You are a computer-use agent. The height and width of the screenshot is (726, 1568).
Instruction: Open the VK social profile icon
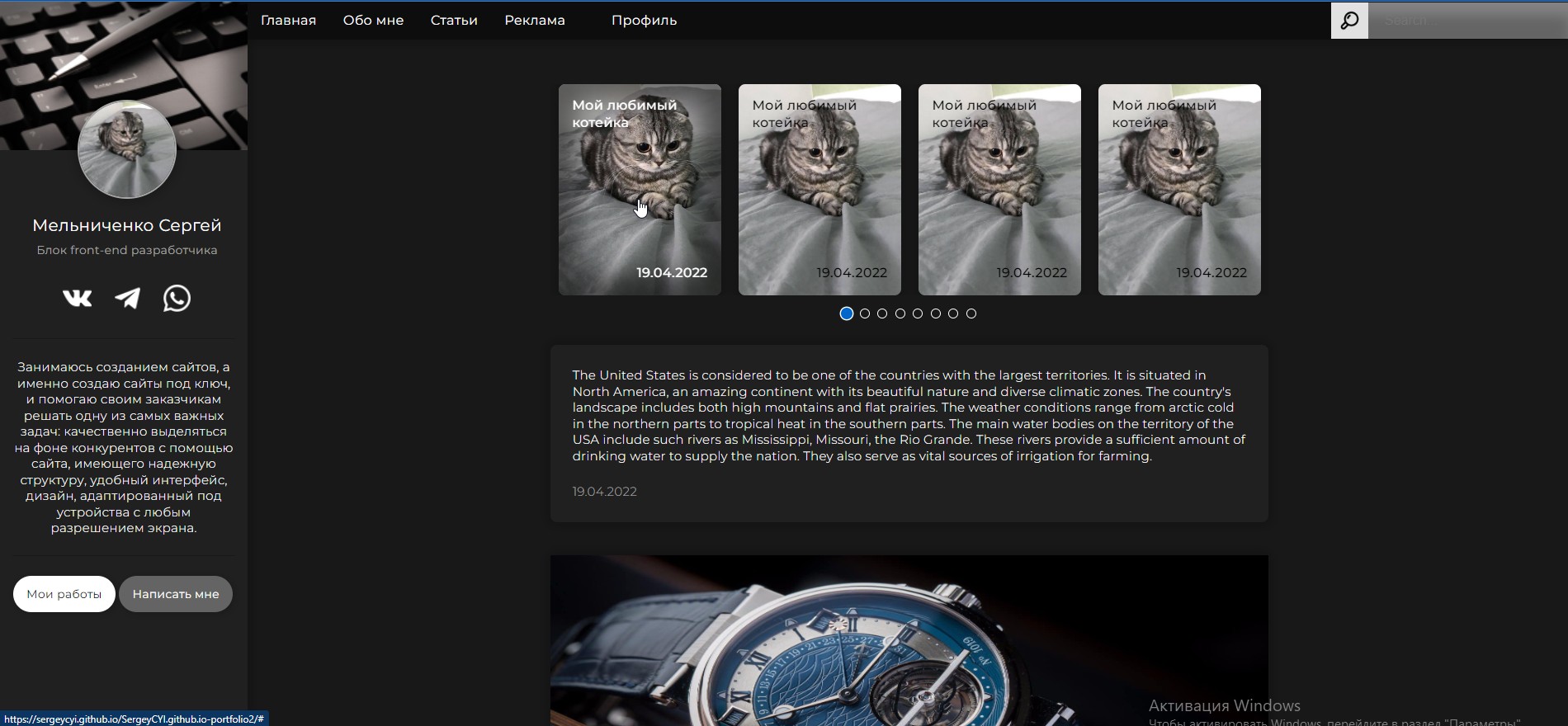click(78, 298)
